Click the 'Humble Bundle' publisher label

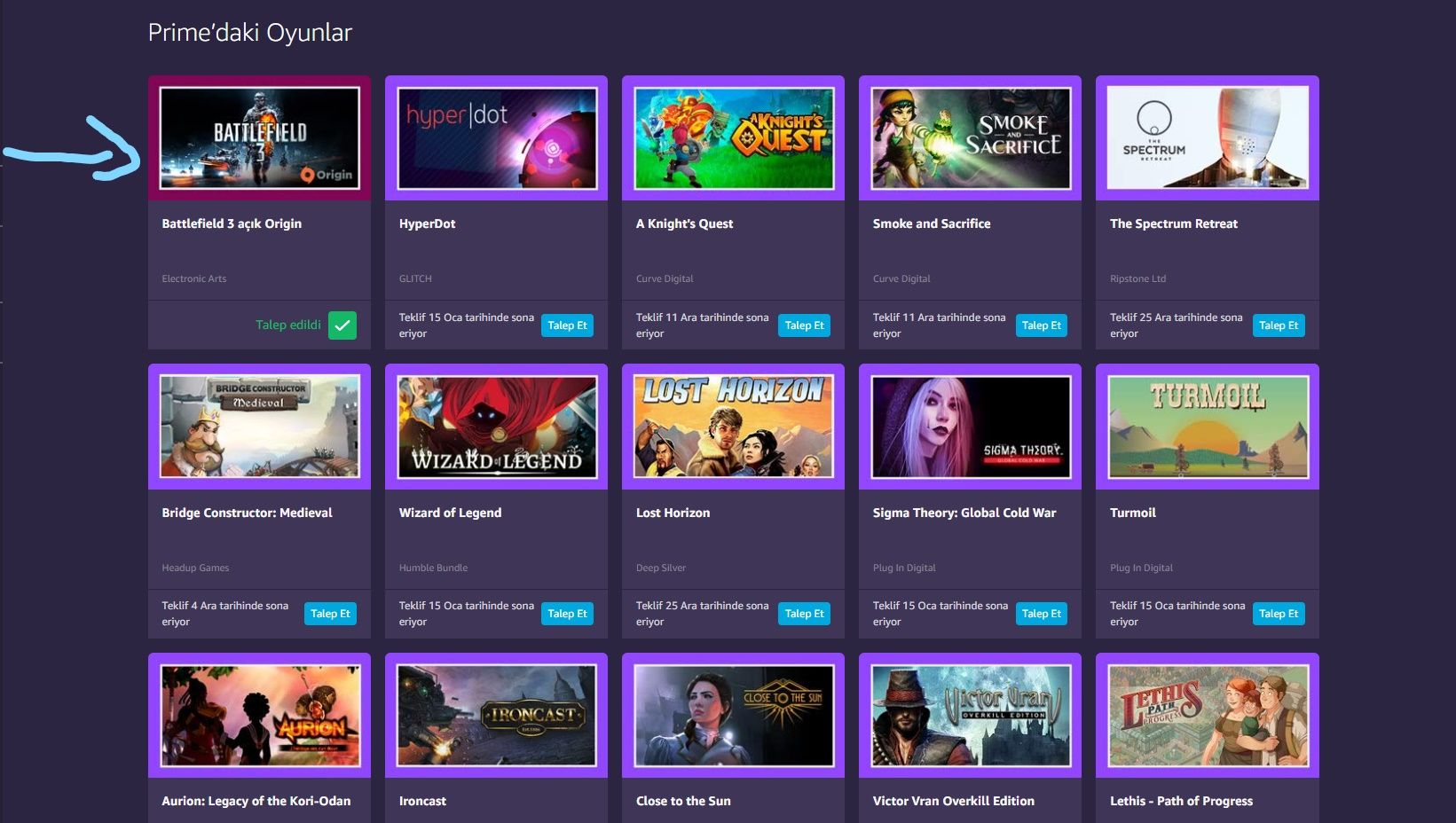tap(433, 568)
